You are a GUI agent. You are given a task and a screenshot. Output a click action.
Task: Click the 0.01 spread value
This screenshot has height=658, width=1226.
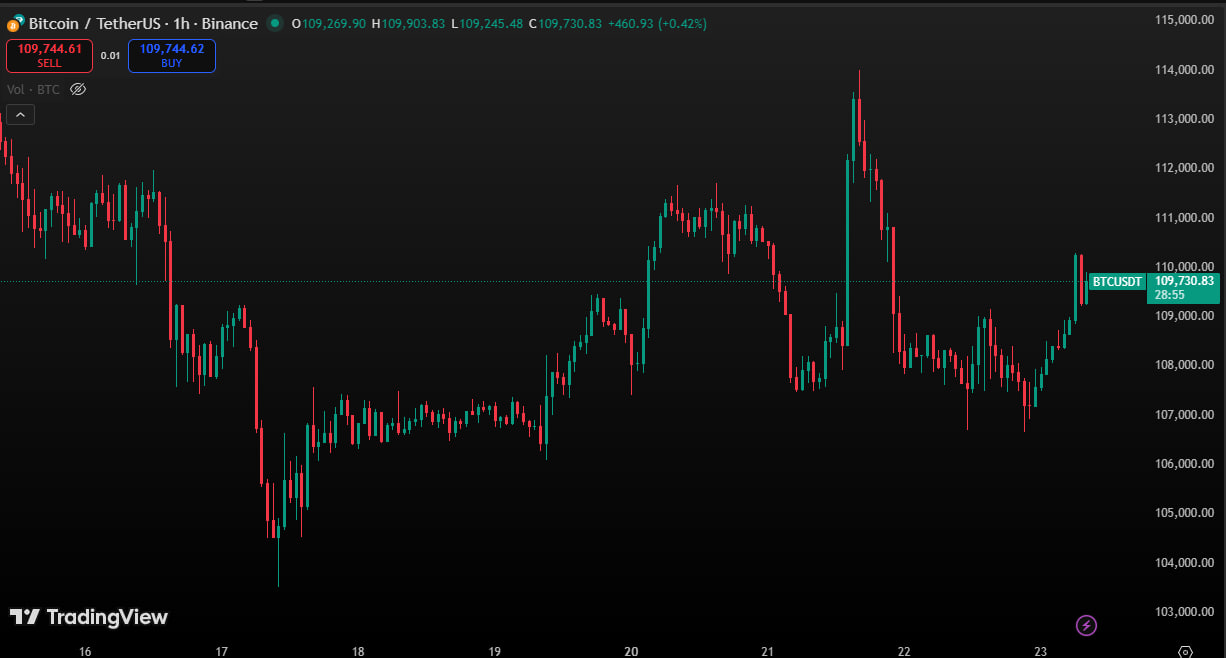click(110, 56)
